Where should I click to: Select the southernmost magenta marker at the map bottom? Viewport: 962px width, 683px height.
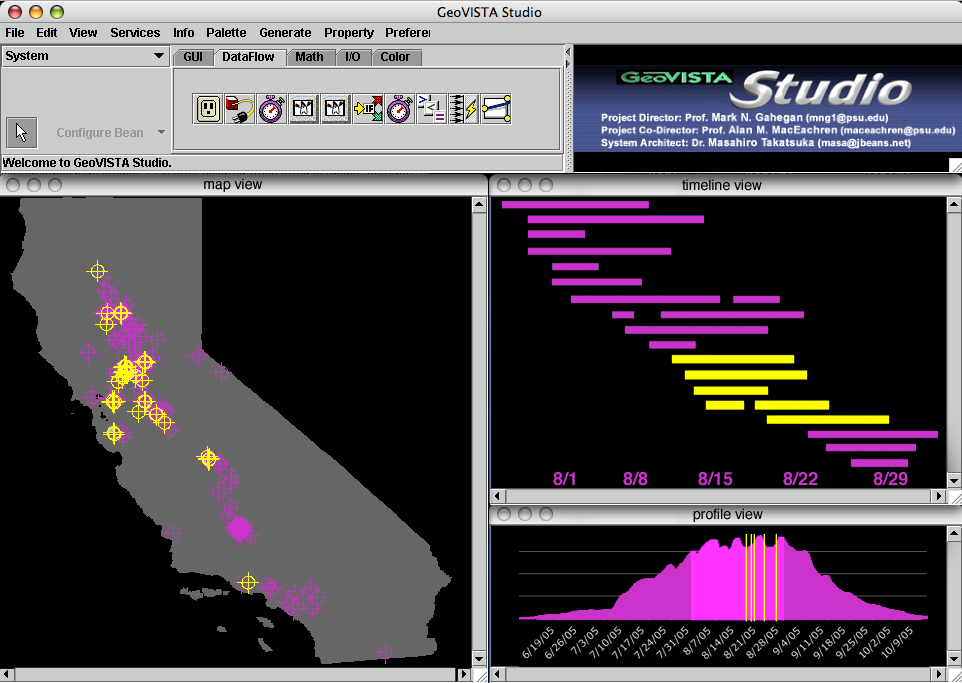[385, 652]
